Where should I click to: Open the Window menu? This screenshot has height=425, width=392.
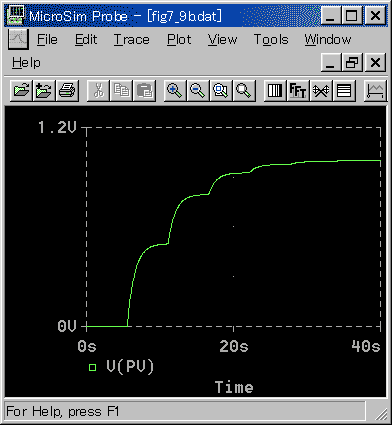pyautogui.click(x=328, y=40)
